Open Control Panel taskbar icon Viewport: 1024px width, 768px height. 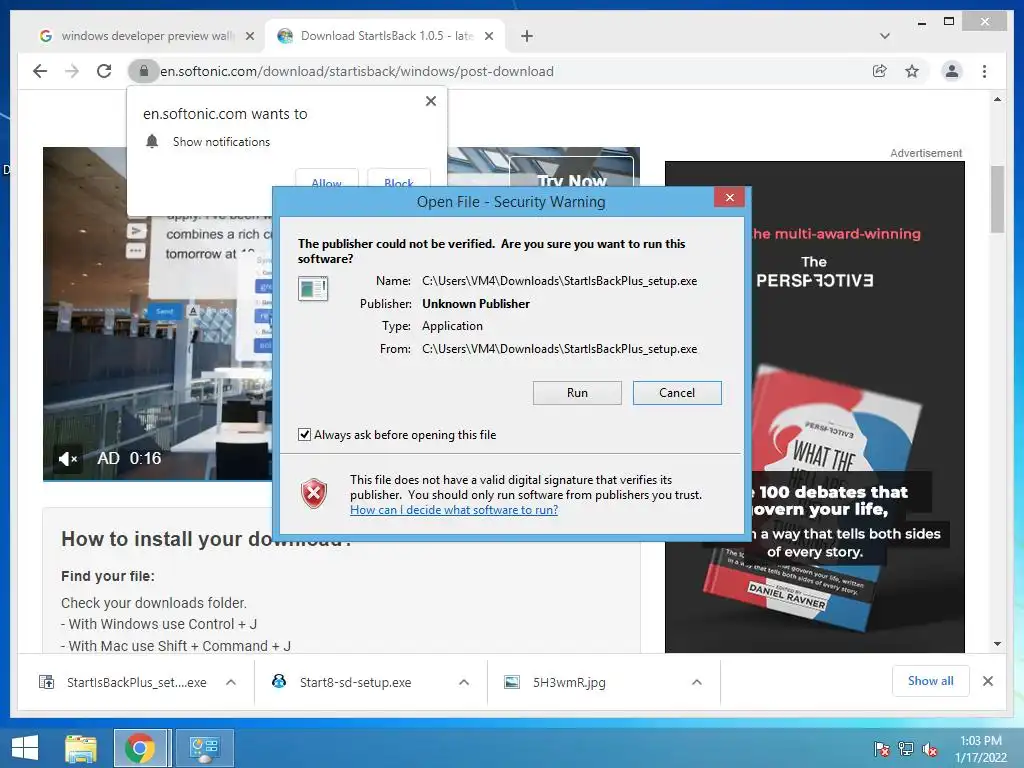(204, 748)
